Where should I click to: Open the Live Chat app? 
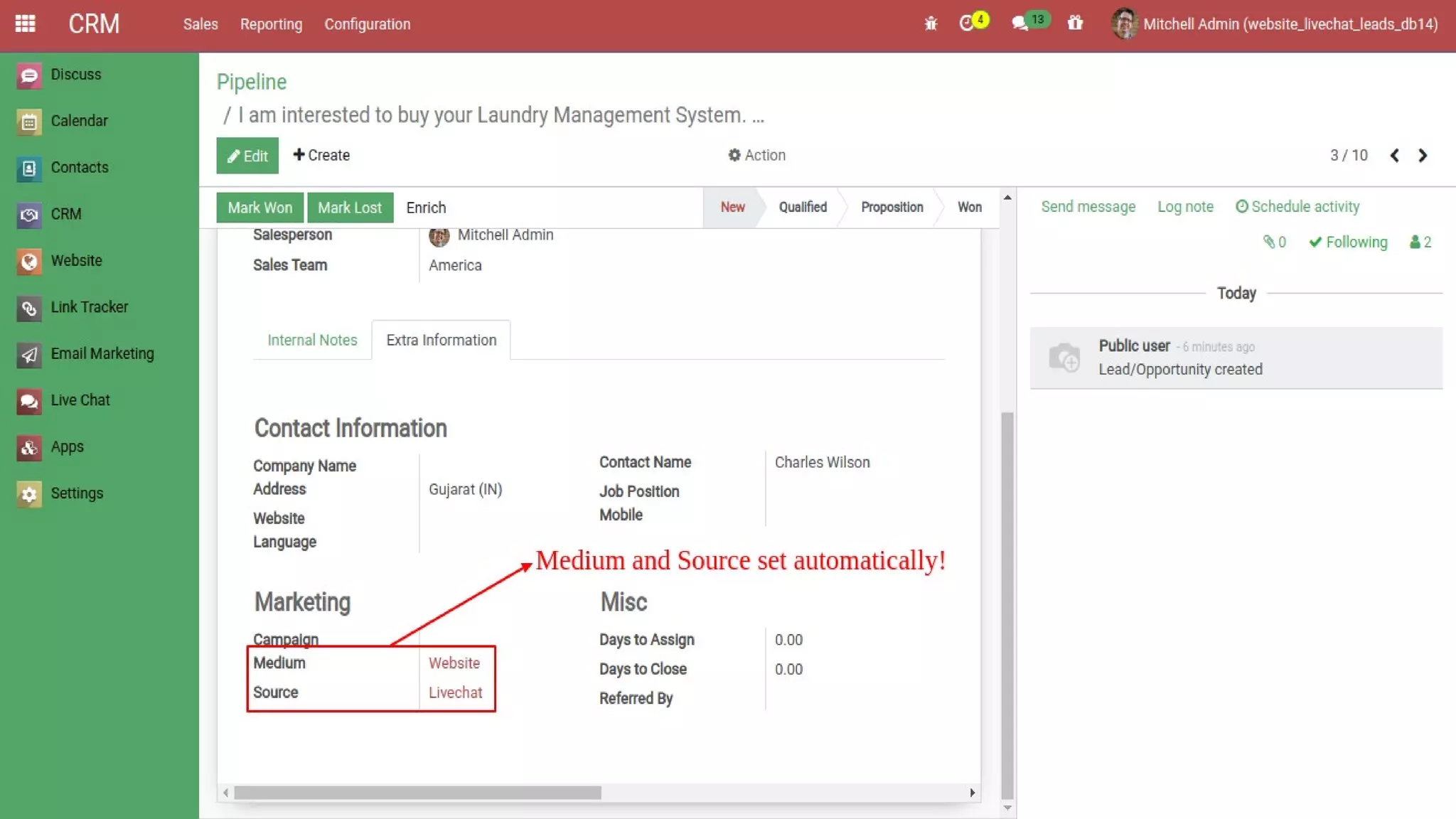pos(80,400)
